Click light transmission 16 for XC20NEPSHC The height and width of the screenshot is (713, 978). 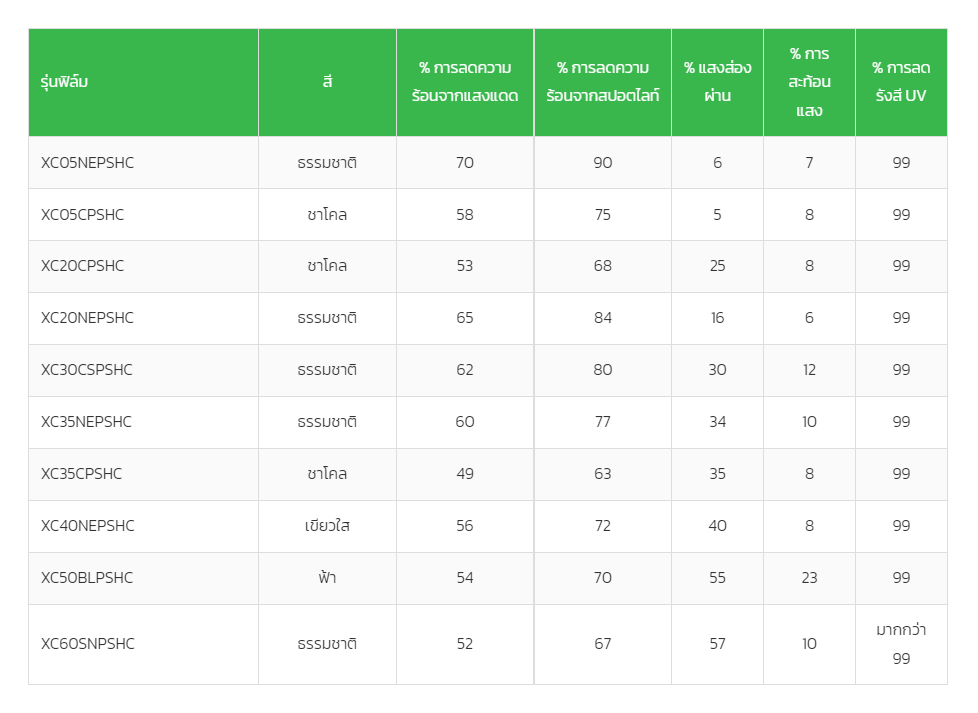point(717,318)
